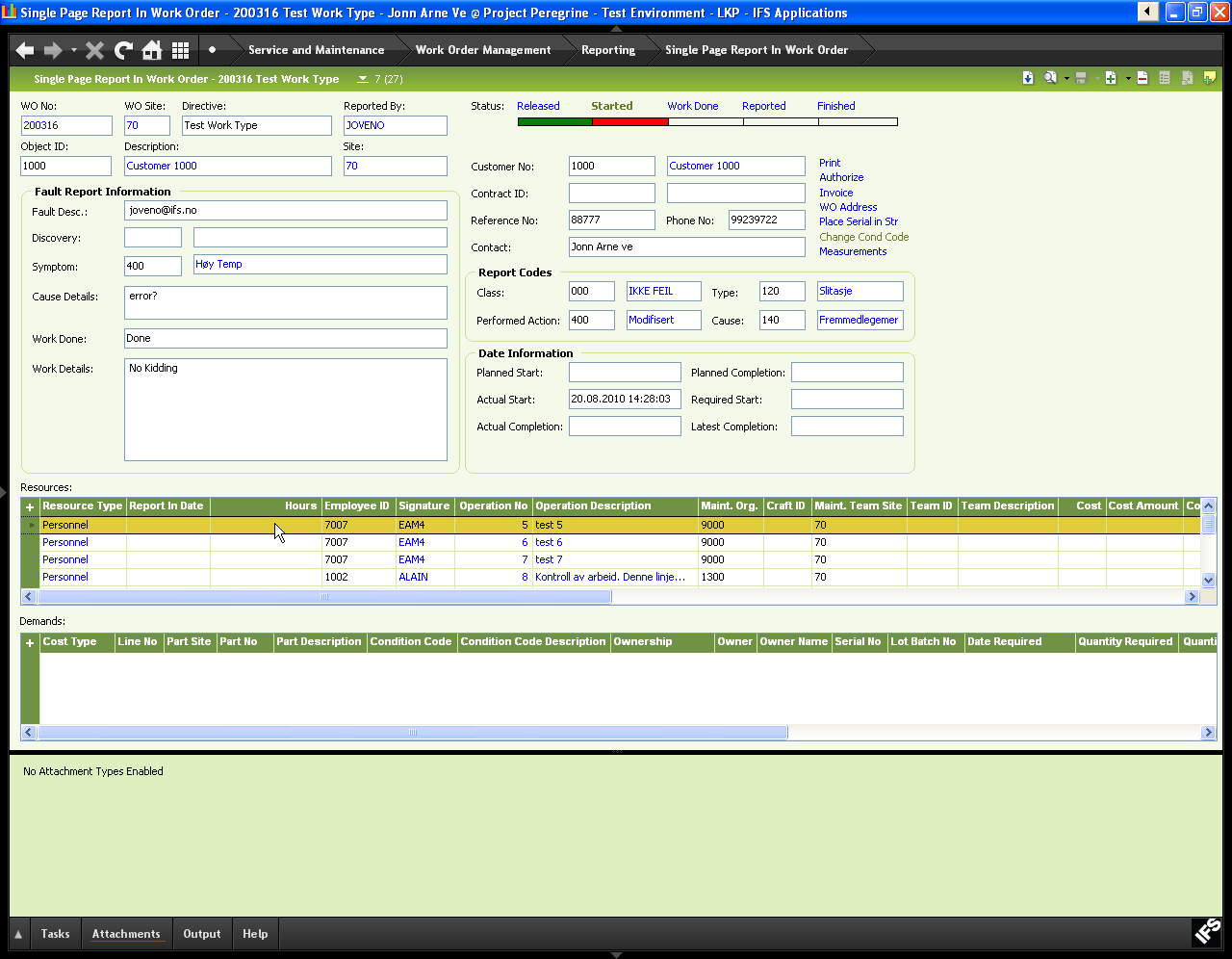
Task: Click the title bar left arrow button
Action: 1148,12
